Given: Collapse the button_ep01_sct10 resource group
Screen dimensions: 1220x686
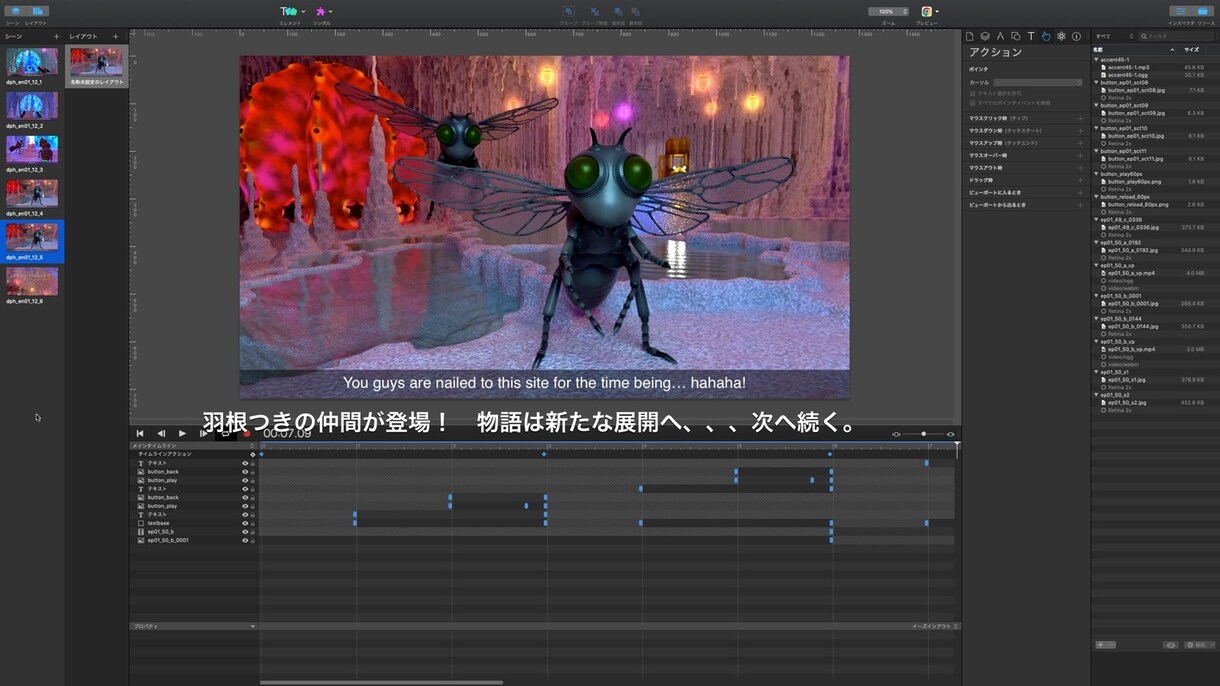Looking at the screenshot, I should tap(1097, 128).
